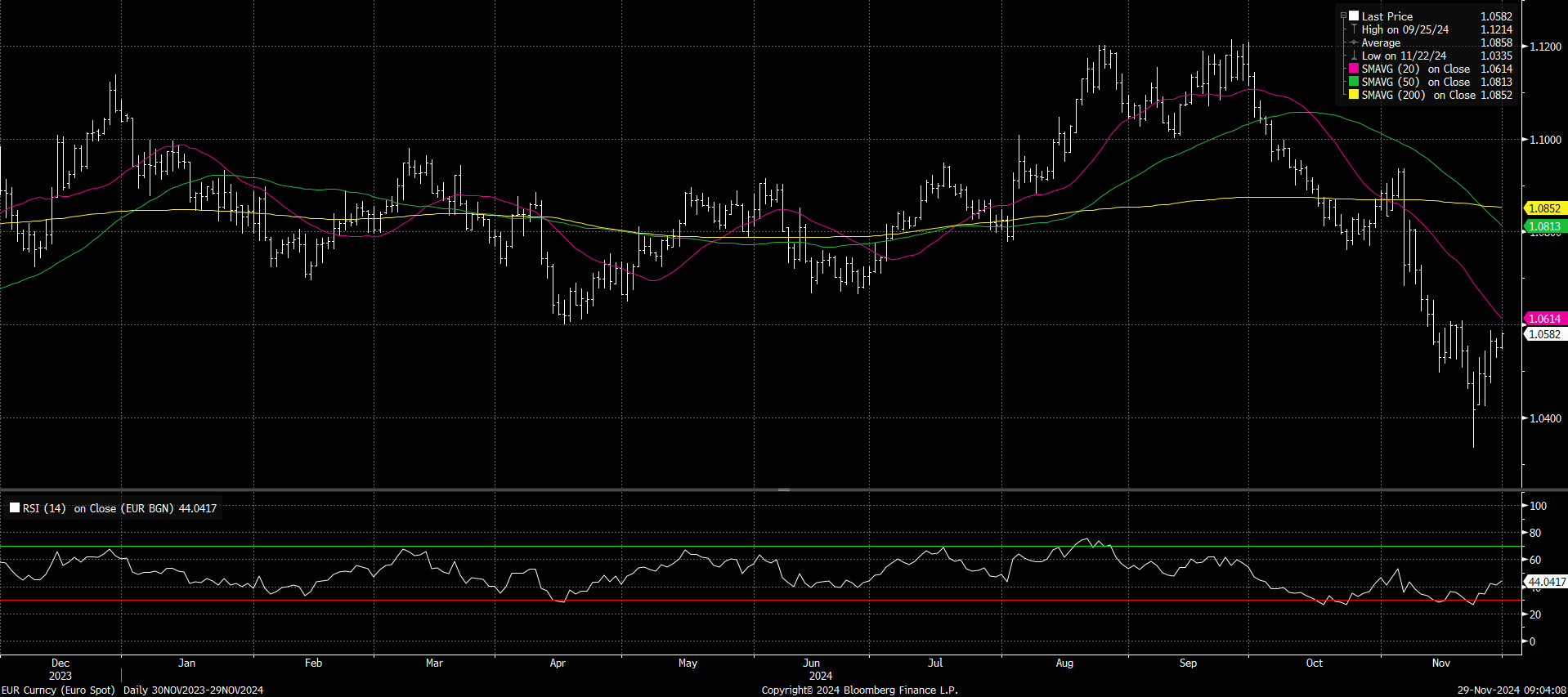The image size is (1568, 697).
Task: Click the 'EUR Curncy (Euro Spot)' footer text
Action: tap(58, 690)
